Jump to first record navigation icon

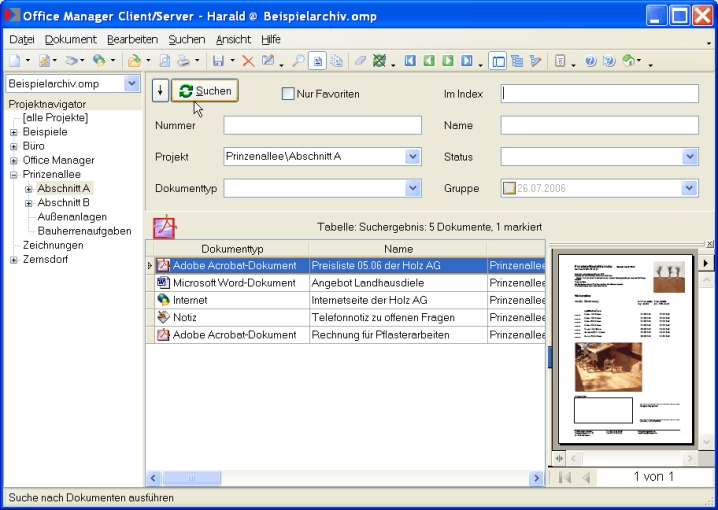[x=410, y=61]
